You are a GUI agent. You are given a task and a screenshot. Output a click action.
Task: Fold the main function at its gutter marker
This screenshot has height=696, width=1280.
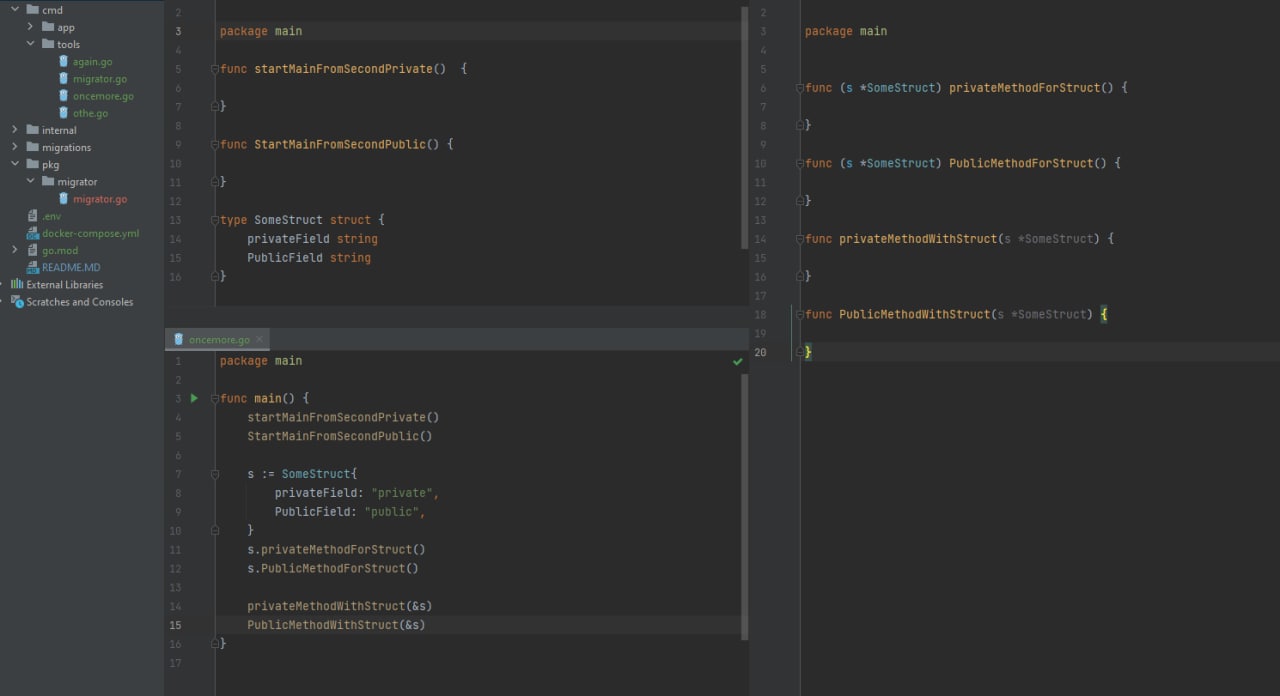click(215, 398)
